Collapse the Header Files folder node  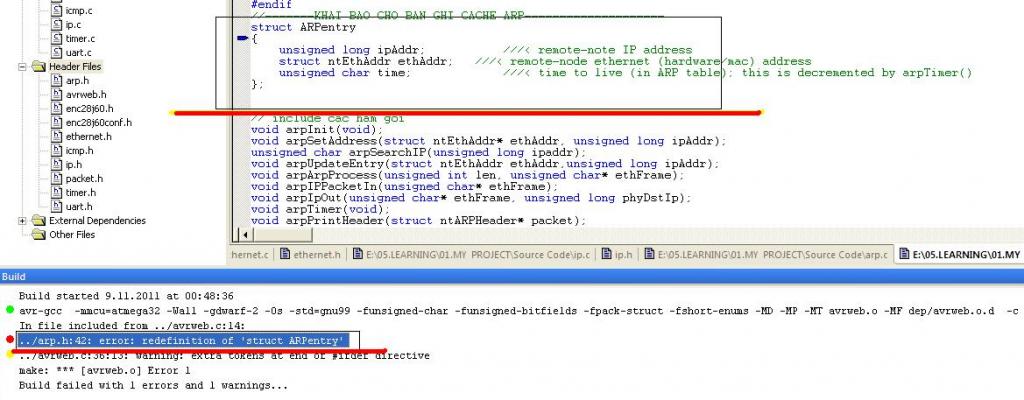[x=22, y=67]
